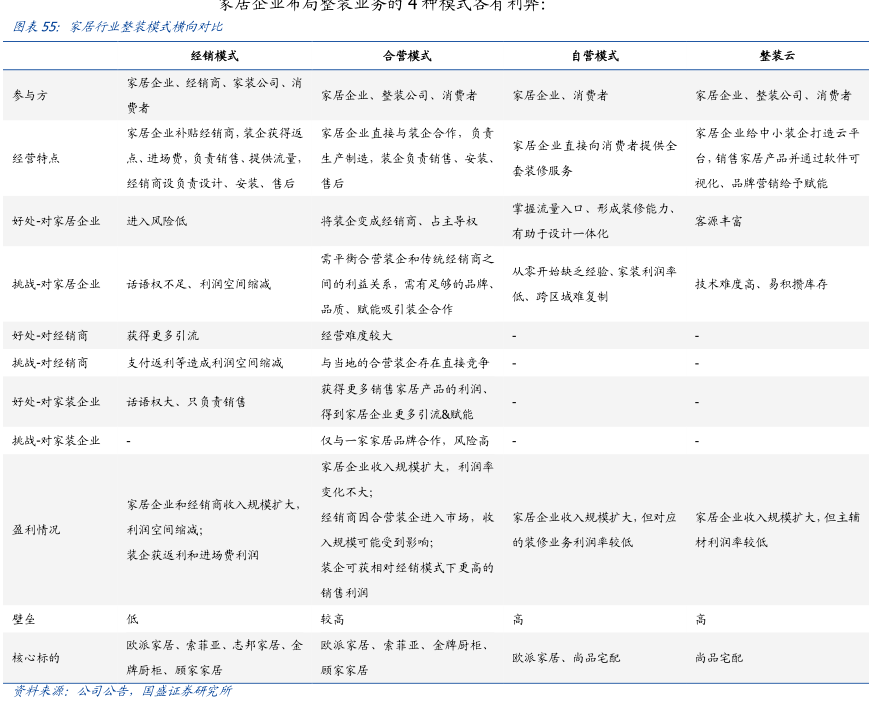This screenshot has height=719, width=871.
Task: Select the 挑战-对家装企业 row label
Action: (x=56, y=440)
